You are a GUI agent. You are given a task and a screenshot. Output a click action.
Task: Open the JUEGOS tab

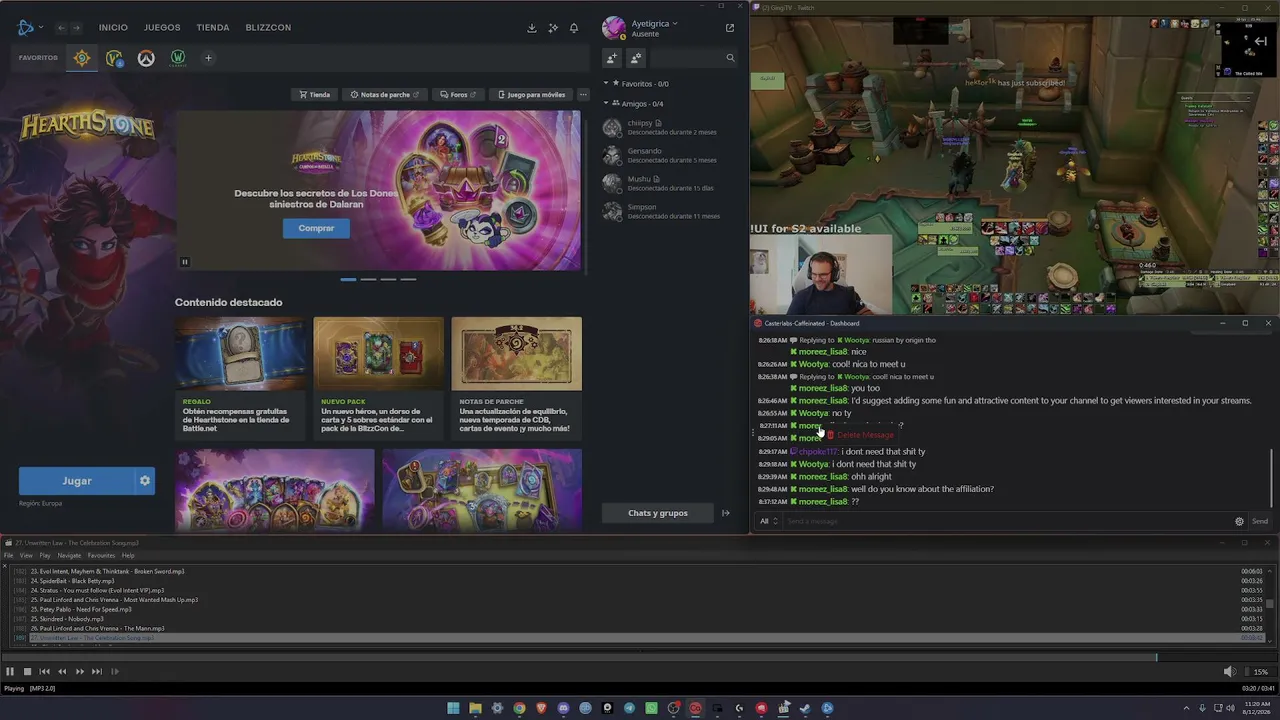(162, 28)
